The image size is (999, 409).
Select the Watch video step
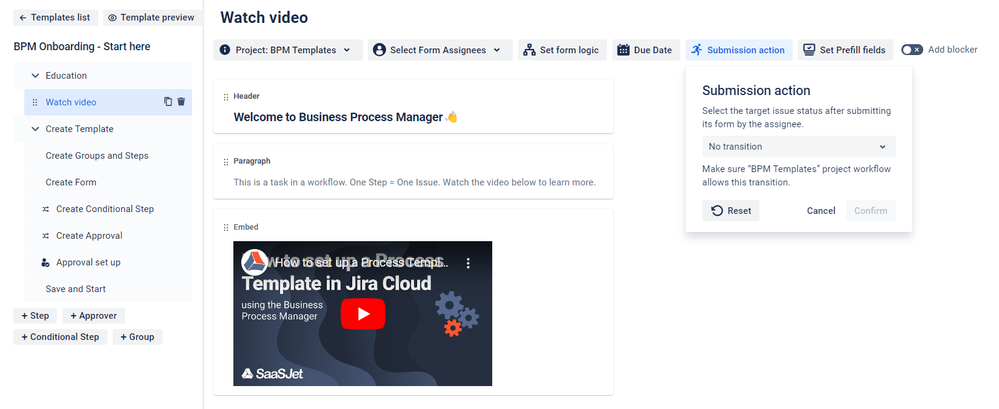(x=108, y=102)
